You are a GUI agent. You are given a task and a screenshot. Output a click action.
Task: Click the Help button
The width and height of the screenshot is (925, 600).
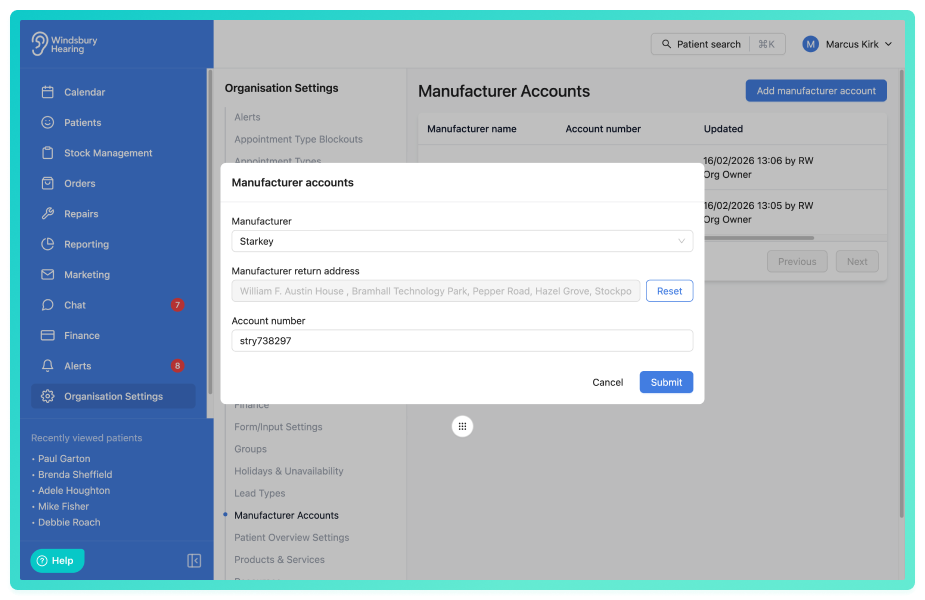[57, 561]
